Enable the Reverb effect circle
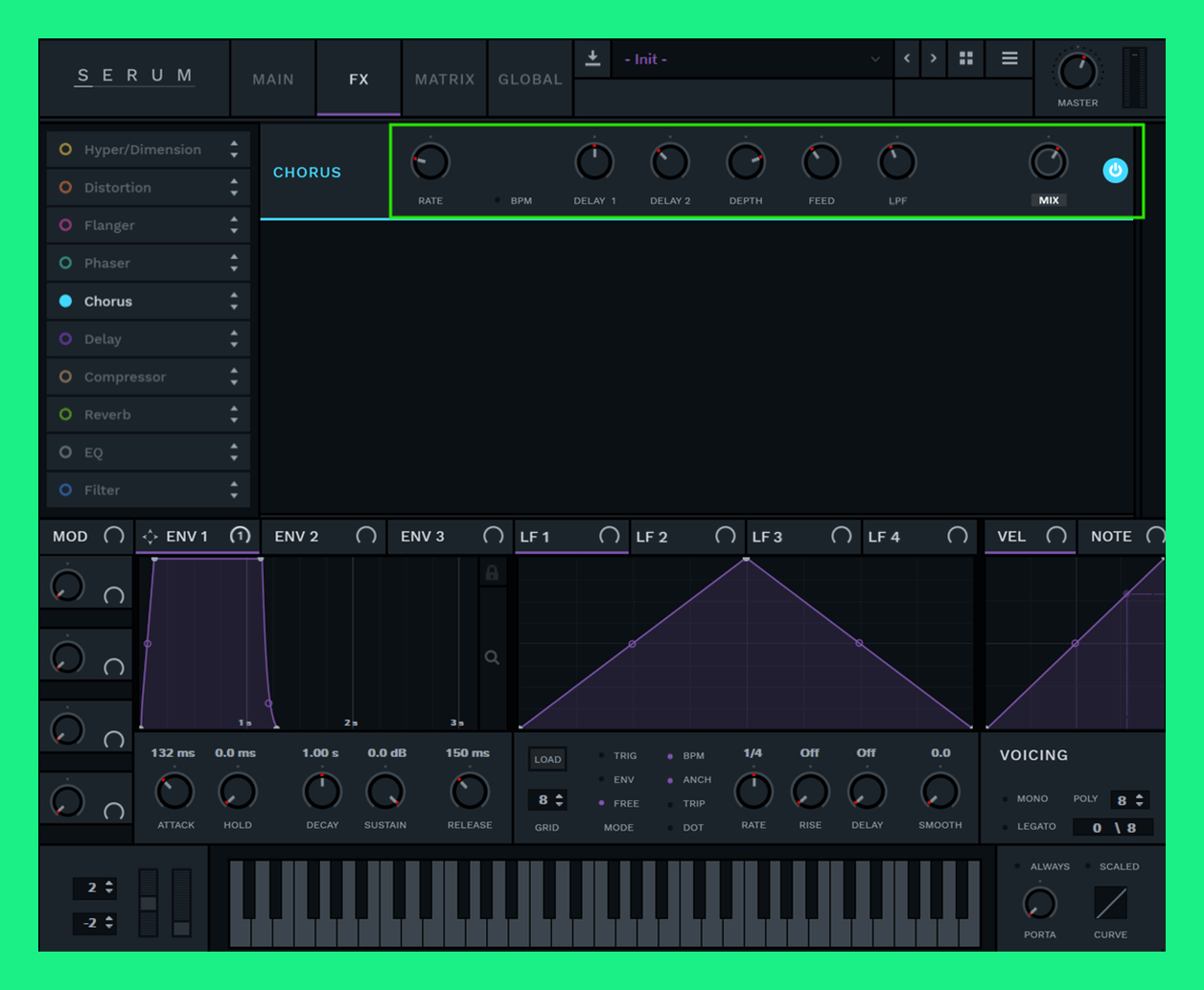 pos(66,415)
